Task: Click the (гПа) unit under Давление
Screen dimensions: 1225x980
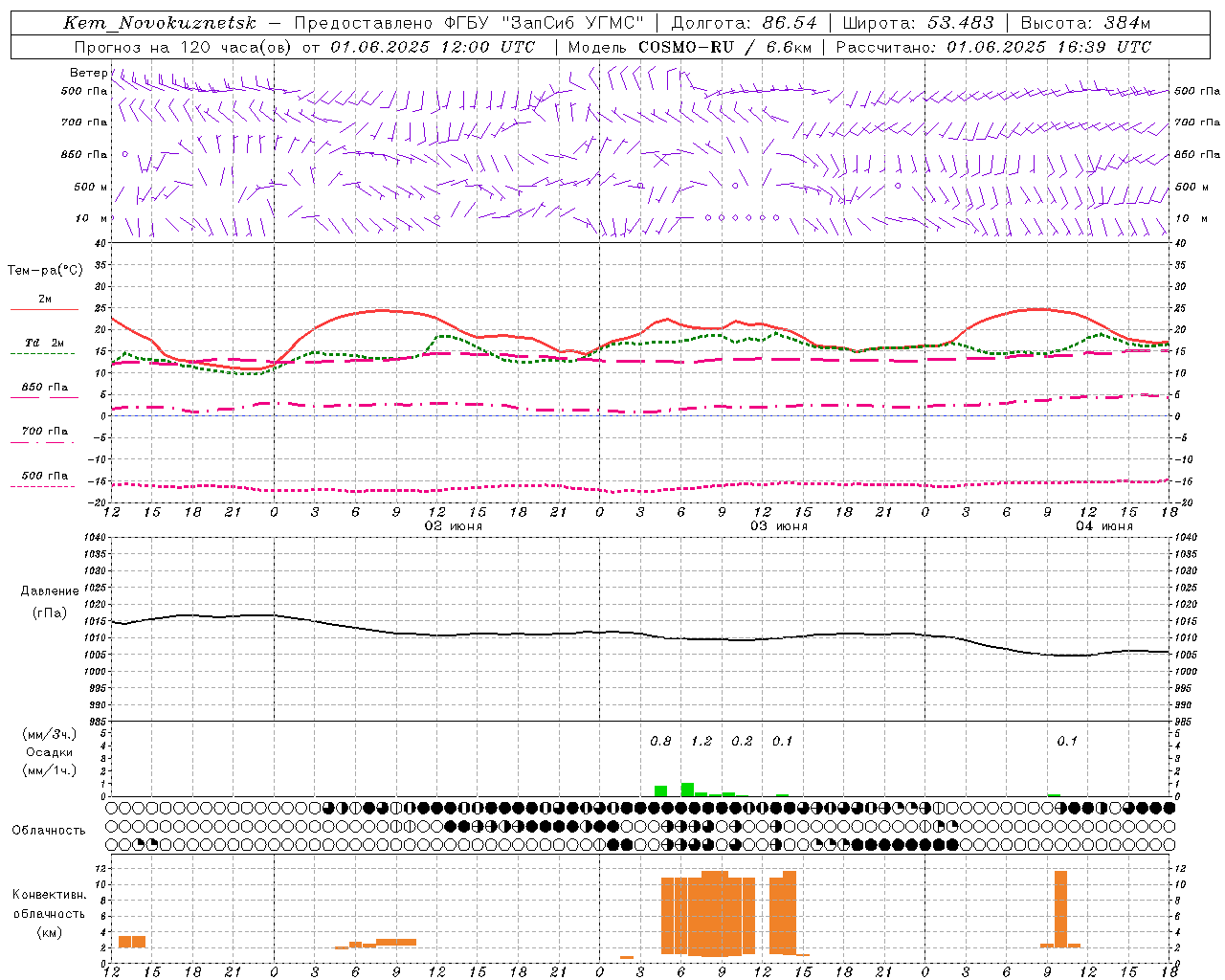Action: [x=49, y=613]
